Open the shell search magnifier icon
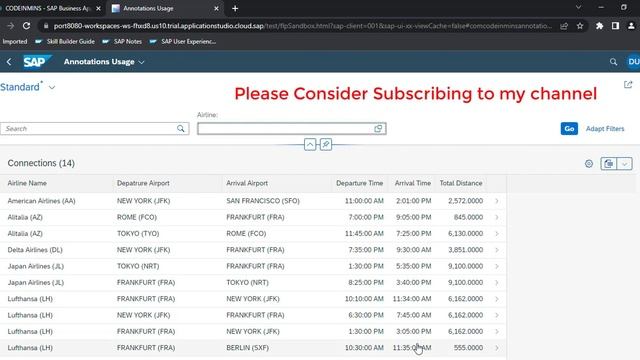The width and height of the screenshot is (640, 360). tap(613, 62)
